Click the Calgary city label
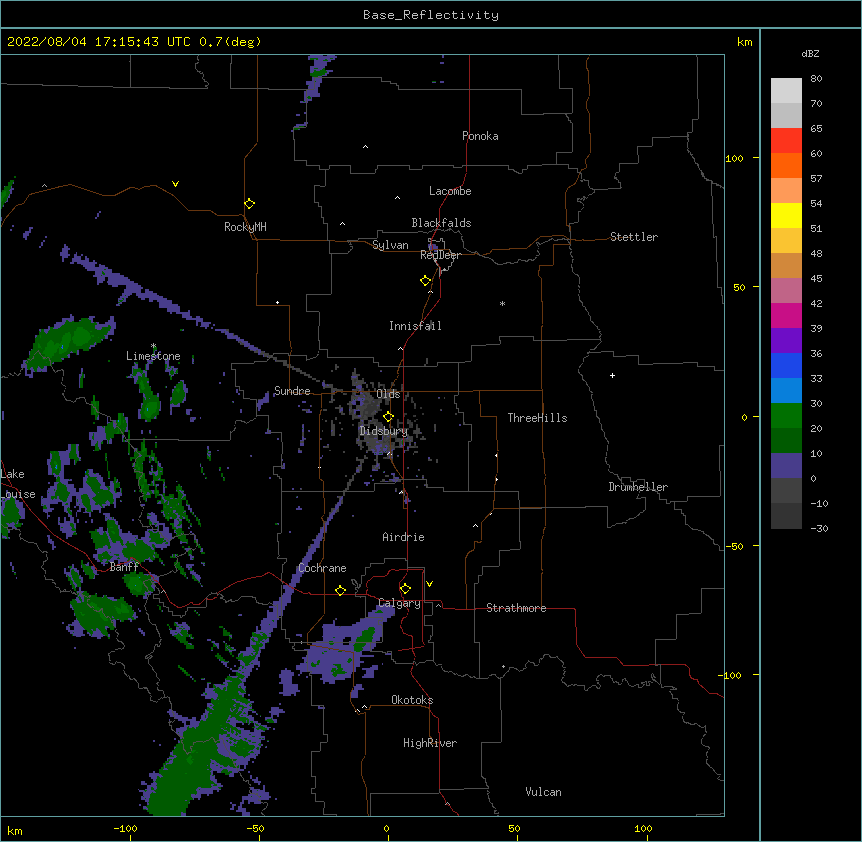 click(x=400, y=603)
